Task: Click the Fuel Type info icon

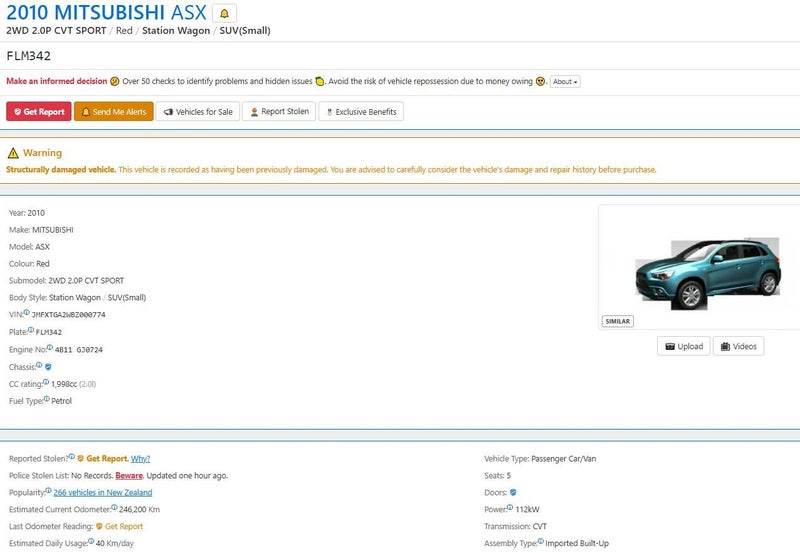Action: click(46, 399)
